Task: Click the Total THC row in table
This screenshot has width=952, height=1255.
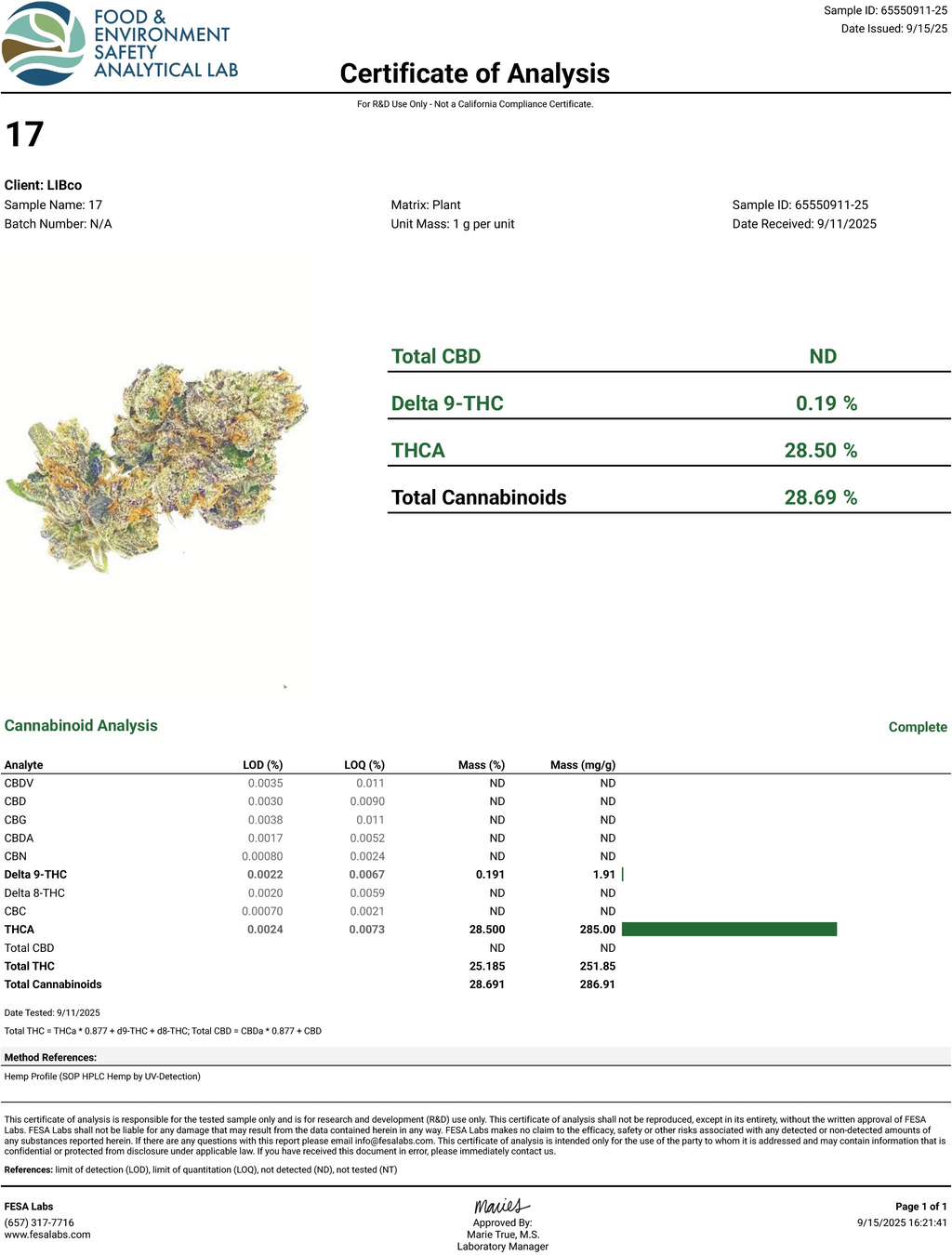Action: click(x=30, y=966)
